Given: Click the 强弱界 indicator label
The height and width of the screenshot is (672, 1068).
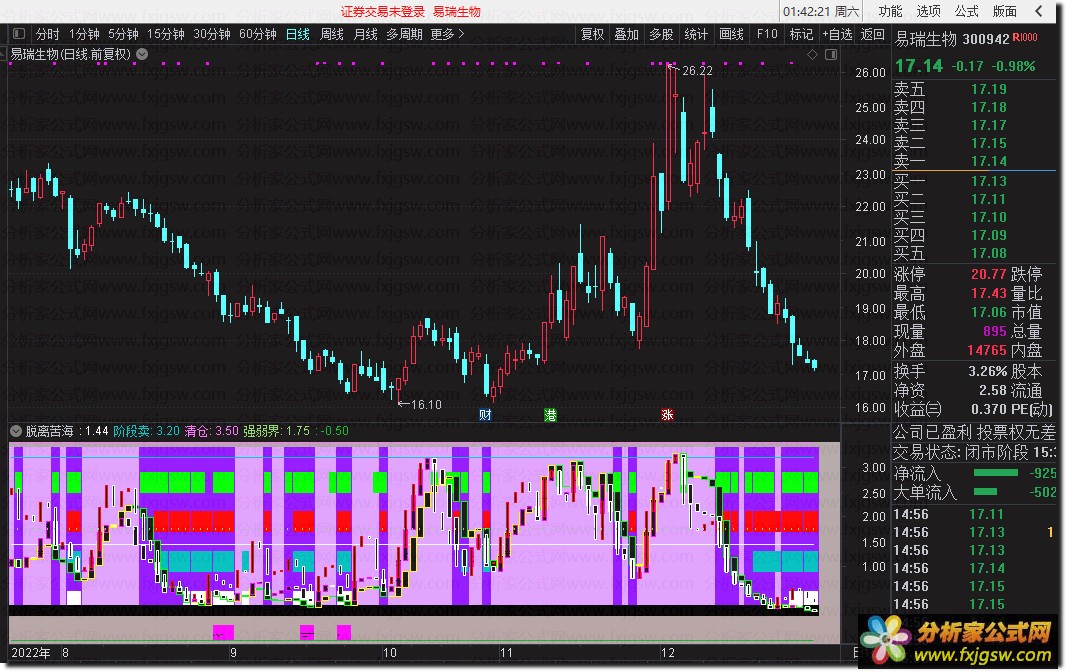Looking at the screenshot, I should click(x=262, y=431).
